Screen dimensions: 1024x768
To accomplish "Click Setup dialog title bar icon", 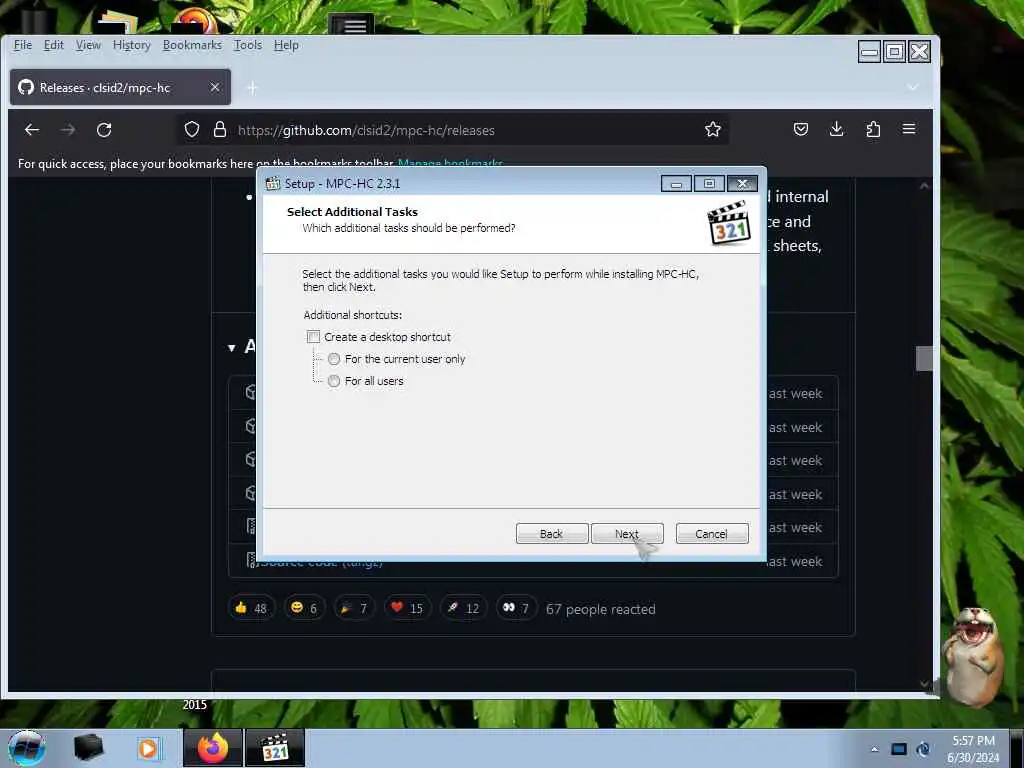I will coord(272,184).
